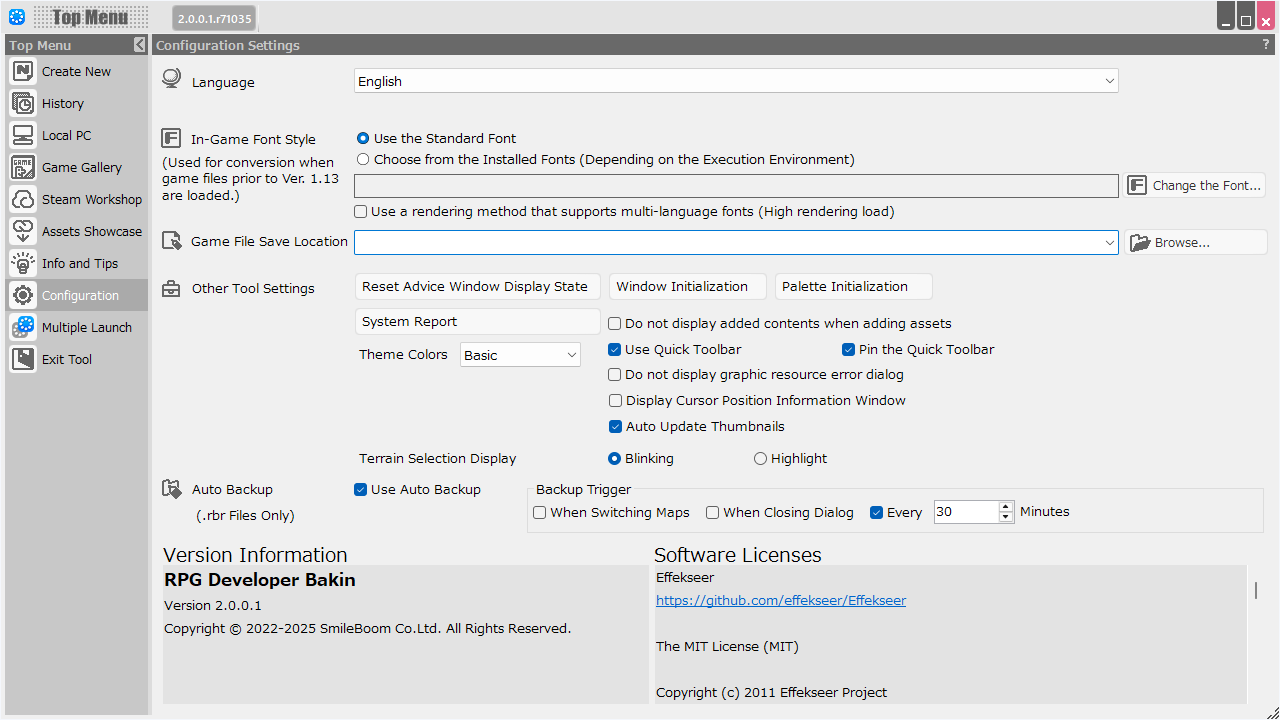Click the Create New icon in sidebar

point(23,72)
